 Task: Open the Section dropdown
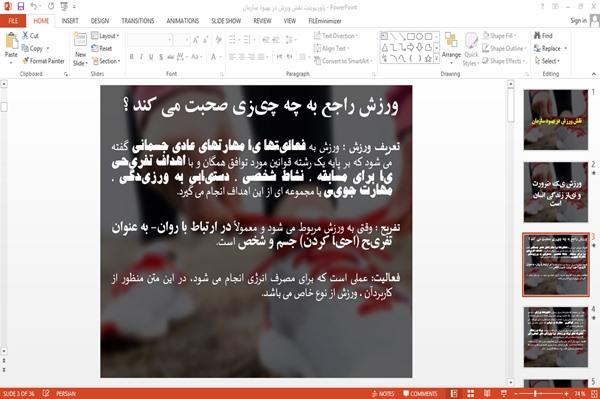[x=106, y=61]
